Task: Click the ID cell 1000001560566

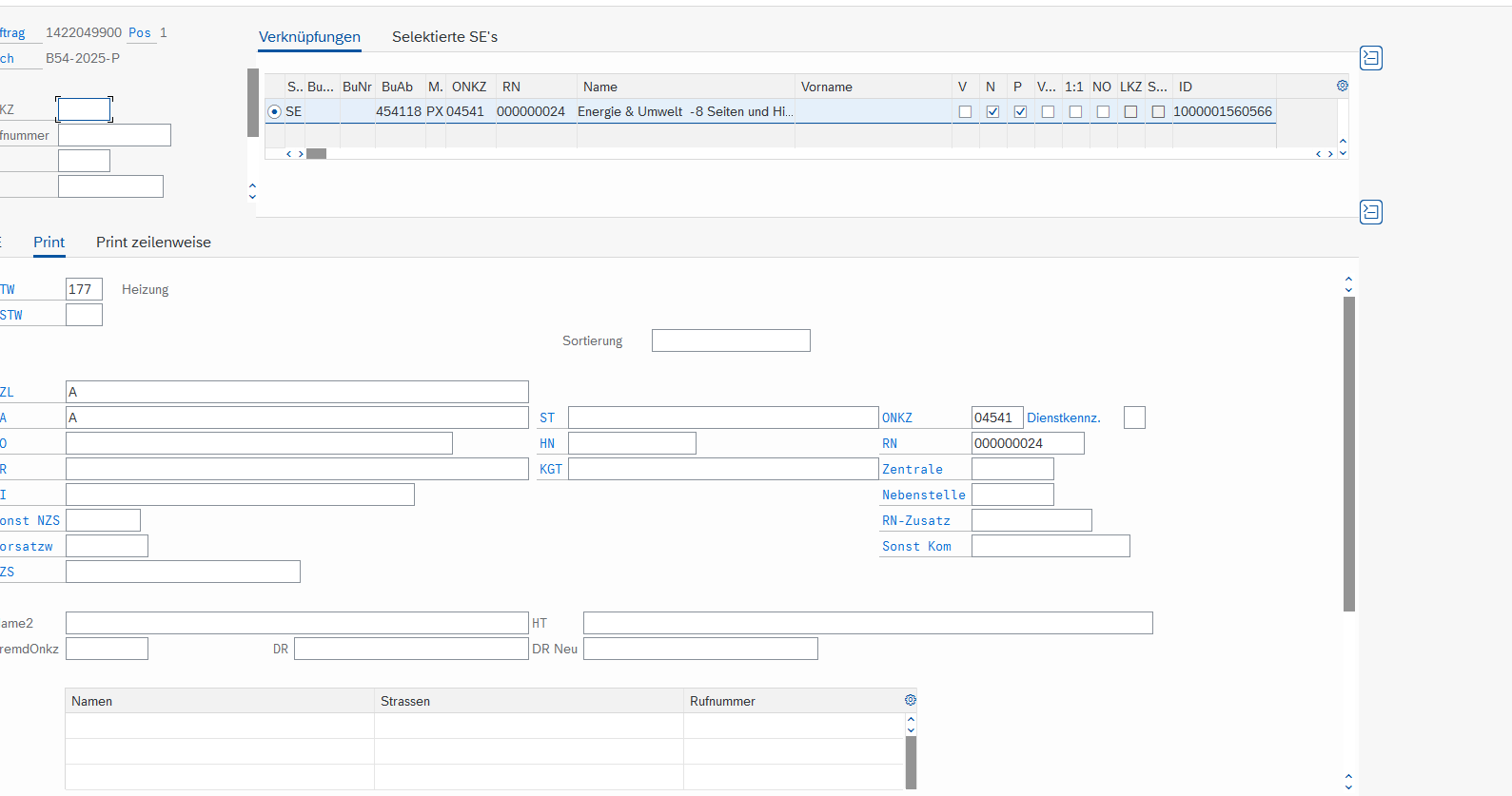Action: pyautogui.click(x=1223, y=111)
